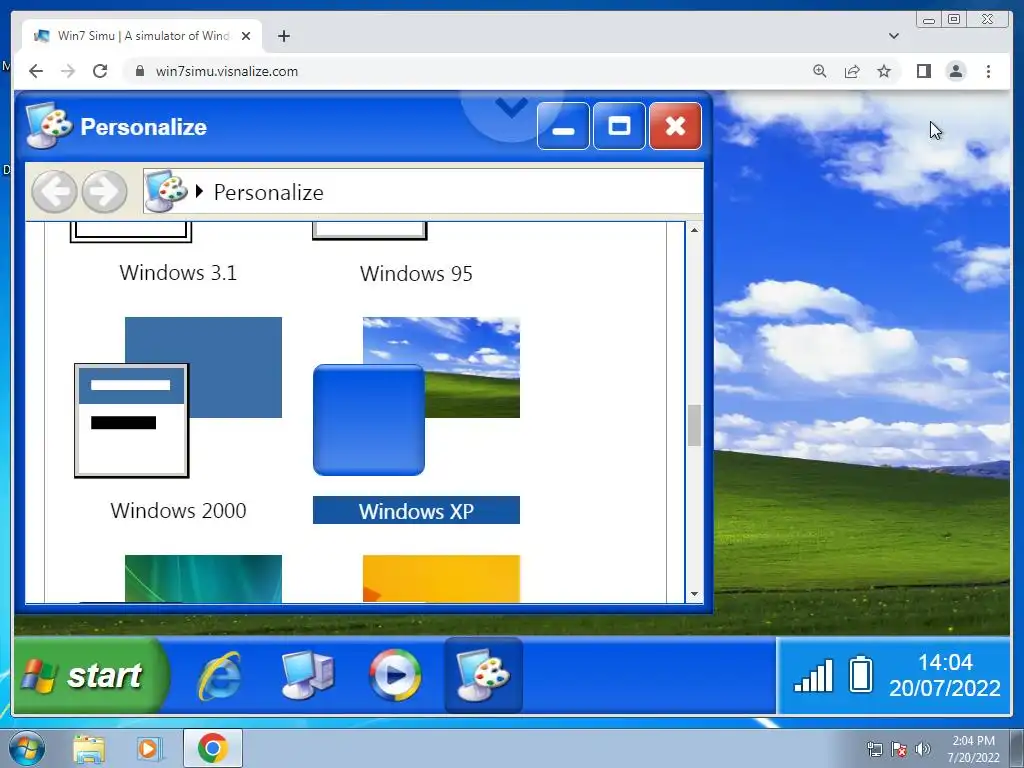
Task: Go back in Personalize window
Action: click(54, 192)
